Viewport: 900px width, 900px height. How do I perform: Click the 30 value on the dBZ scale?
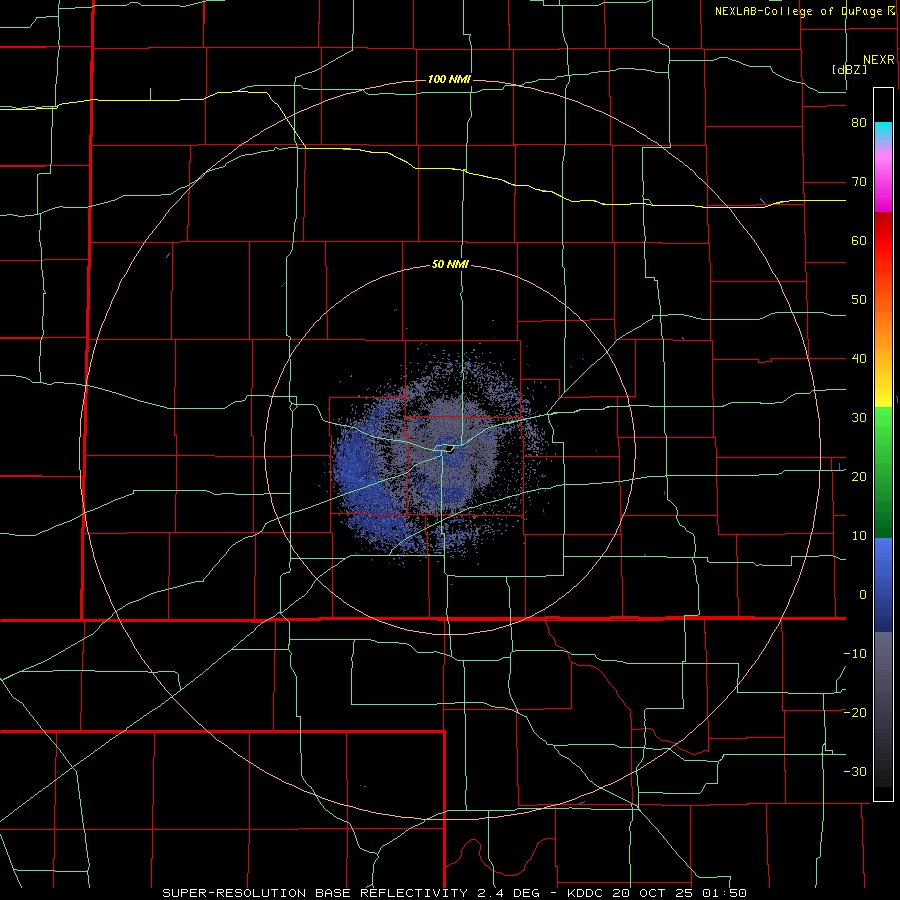click(x=859, y=418)
